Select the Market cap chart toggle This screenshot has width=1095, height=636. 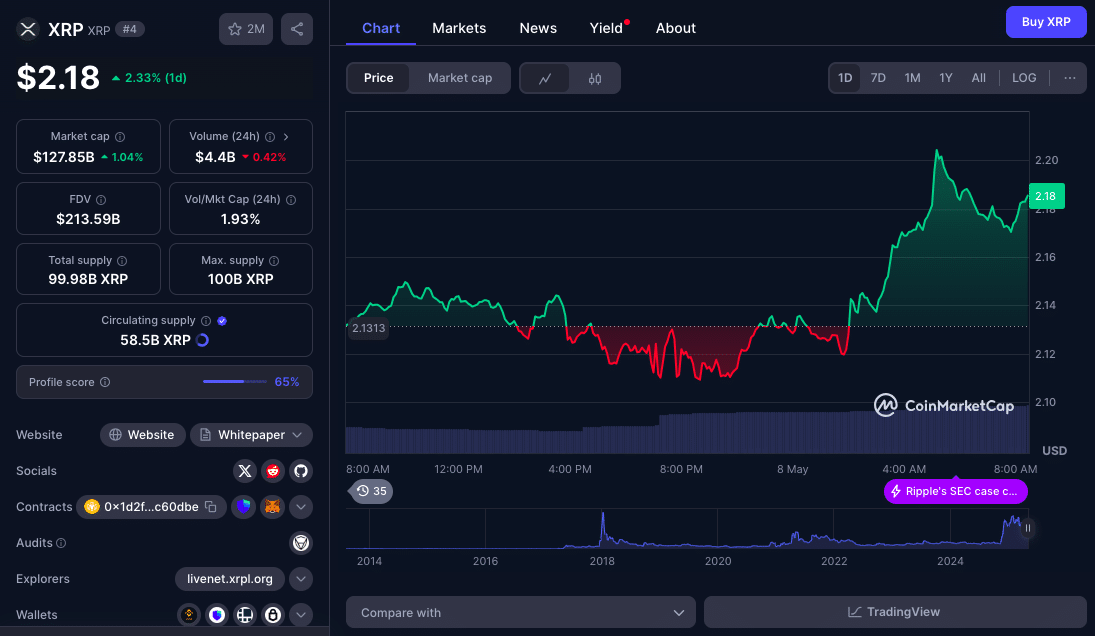460,78
